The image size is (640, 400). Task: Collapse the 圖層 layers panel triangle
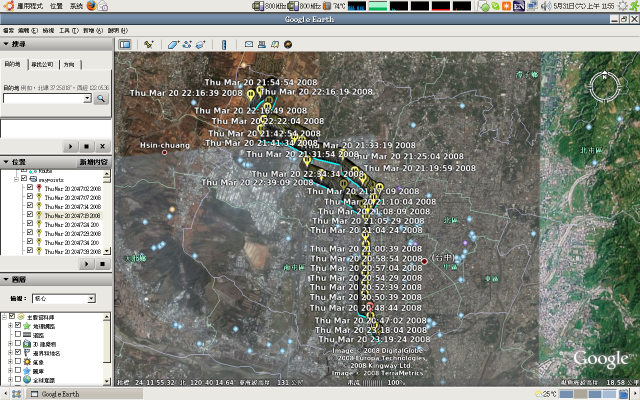6,279
